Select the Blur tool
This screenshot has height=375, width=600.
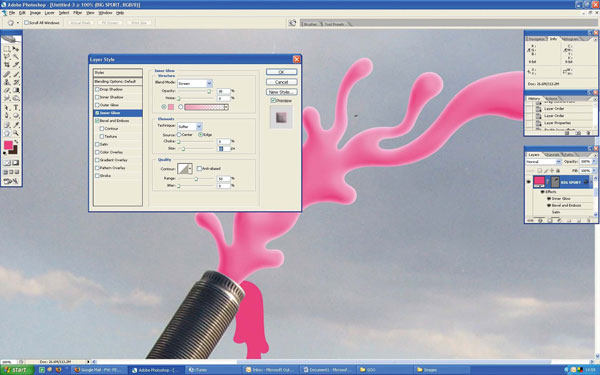tap(7, 98)
